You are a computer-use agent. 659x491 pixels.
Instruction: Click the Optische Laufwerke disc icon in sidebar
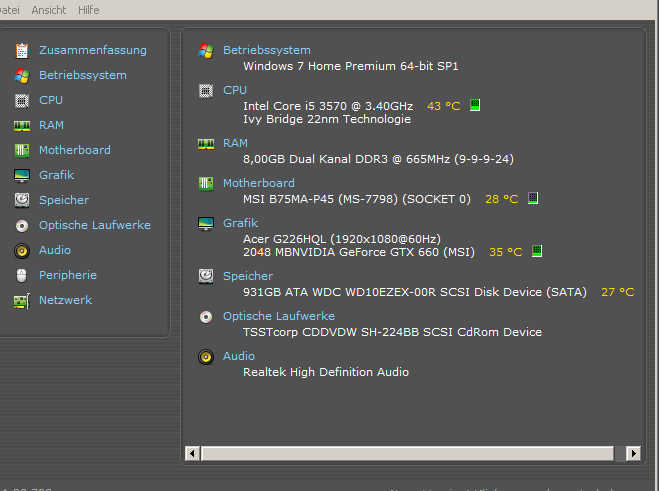click(22, 226)
